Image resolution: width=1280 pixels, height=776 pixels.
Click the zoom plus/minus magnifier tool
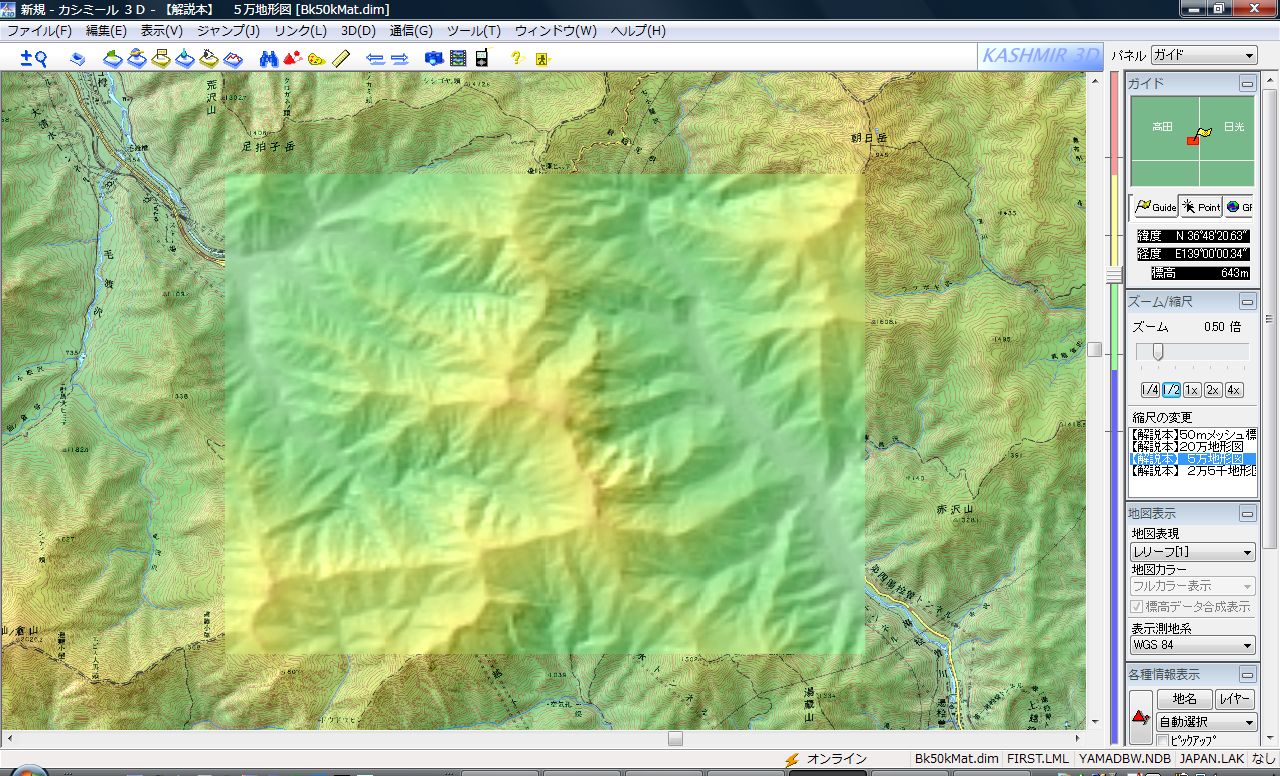[34, 58]
